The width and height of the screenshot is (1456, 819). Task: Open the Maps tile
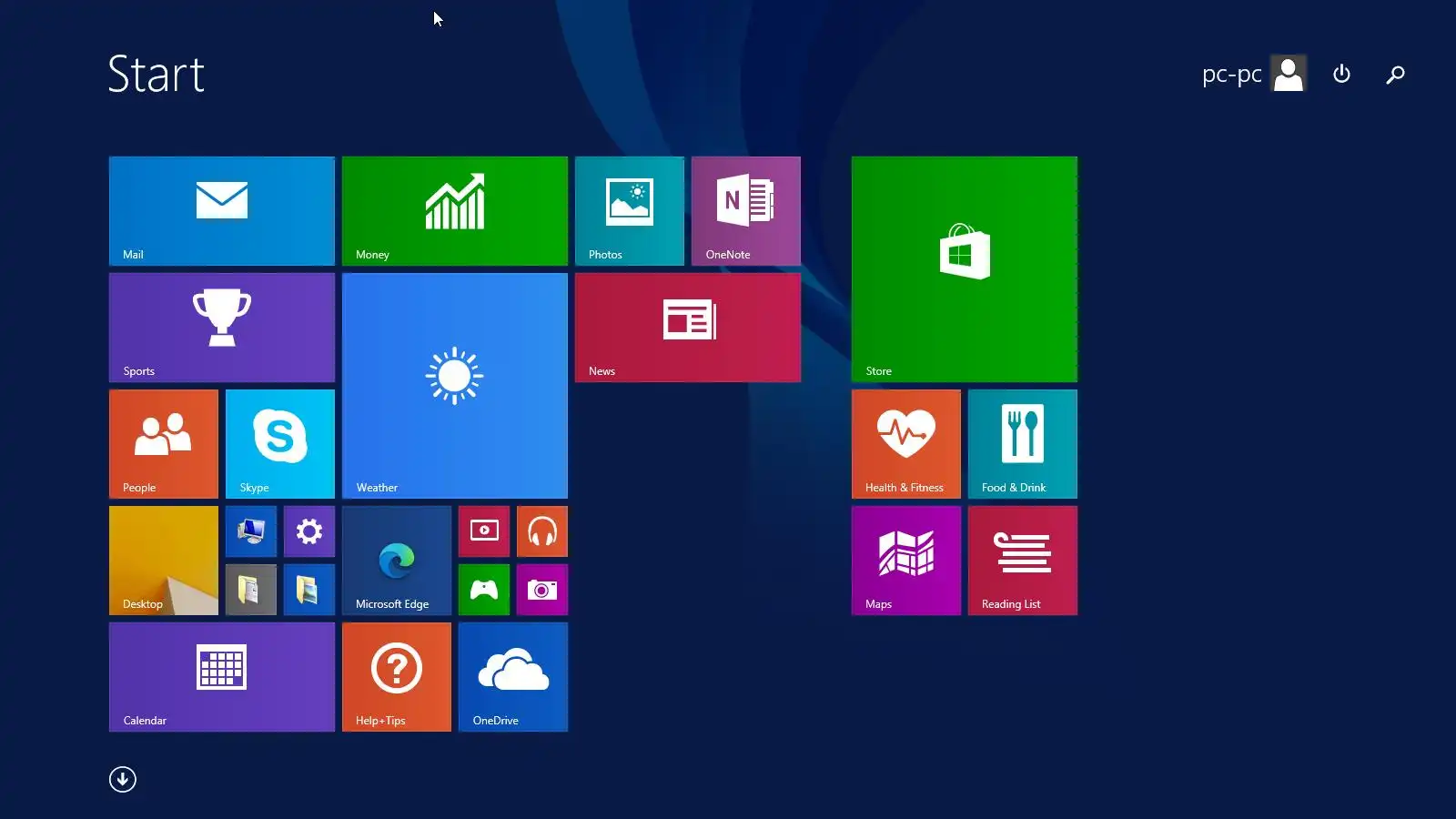pos(906,561)
